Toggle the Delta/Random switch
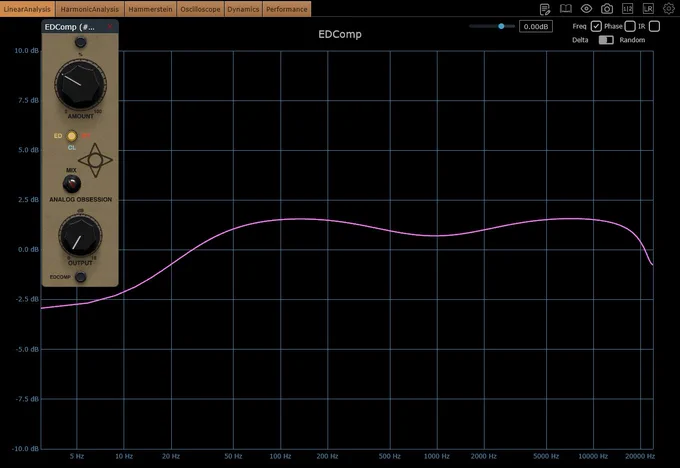This screenshot has height=468, width=680. pos(606,40)
